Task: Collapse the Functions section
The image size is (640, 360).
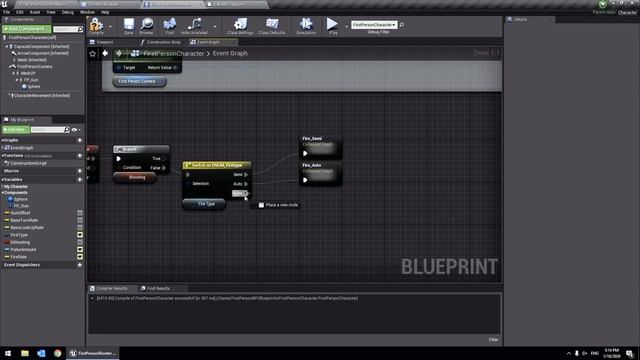Action: (3, 156)
